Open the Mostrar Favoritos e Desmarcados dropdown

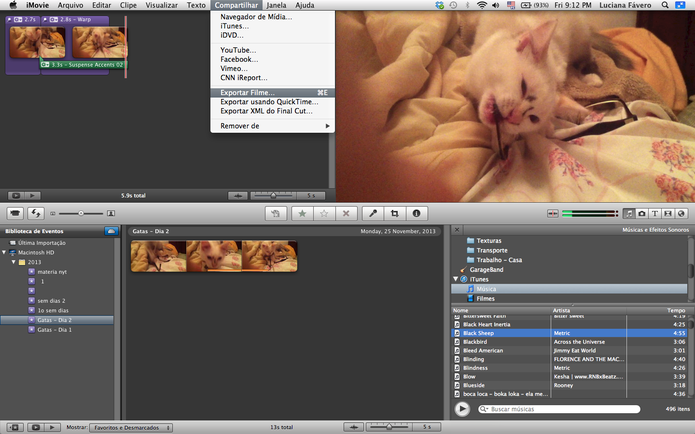[x=131, y=428]
